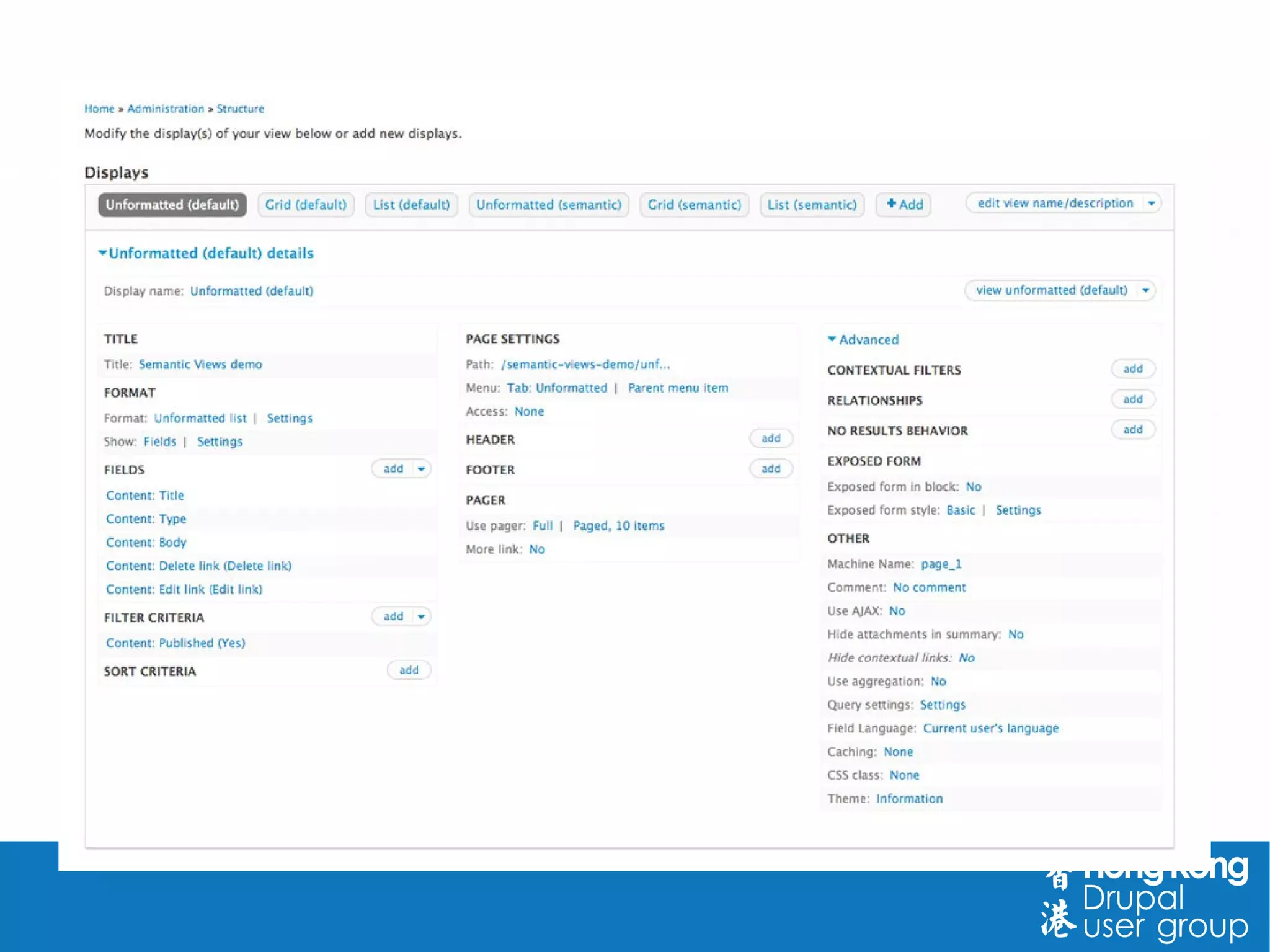
Task: Click the plus Add display button
Action: (x=904, y=205)
